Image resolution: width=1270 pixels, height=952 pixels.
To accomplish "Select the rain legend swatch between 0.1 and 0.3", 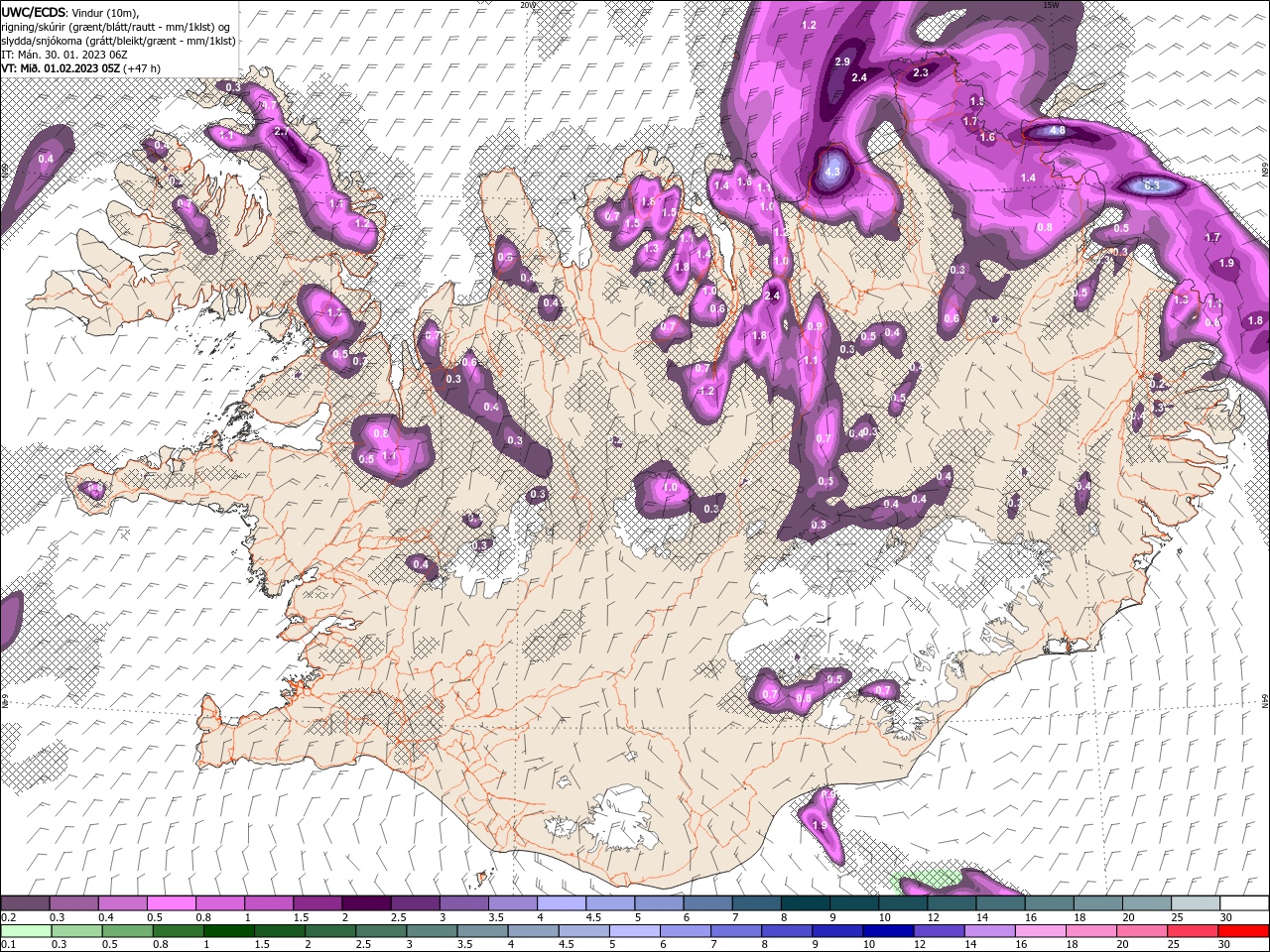I will pos(25,931).
